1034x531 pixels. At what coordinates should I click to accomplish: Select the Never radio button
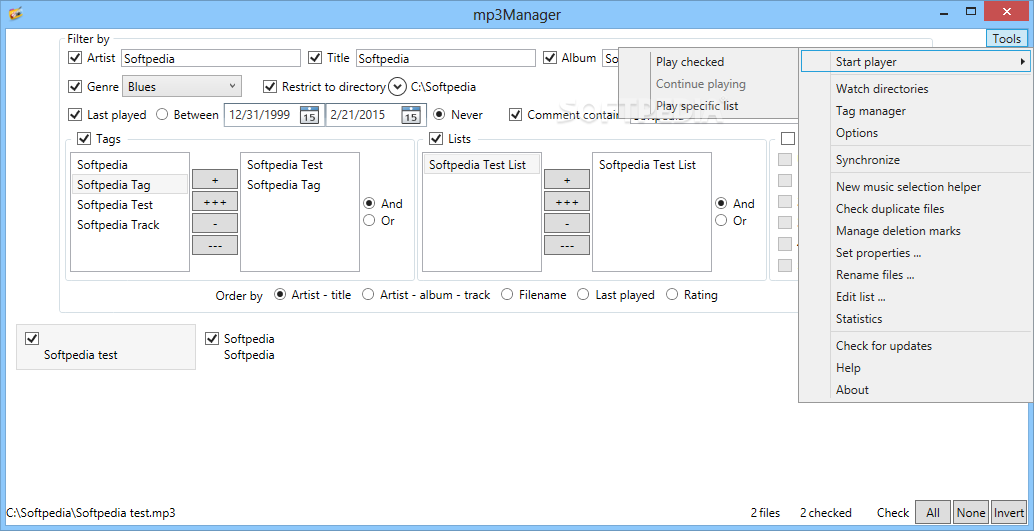pyautogui.click(x=439, y=115)
